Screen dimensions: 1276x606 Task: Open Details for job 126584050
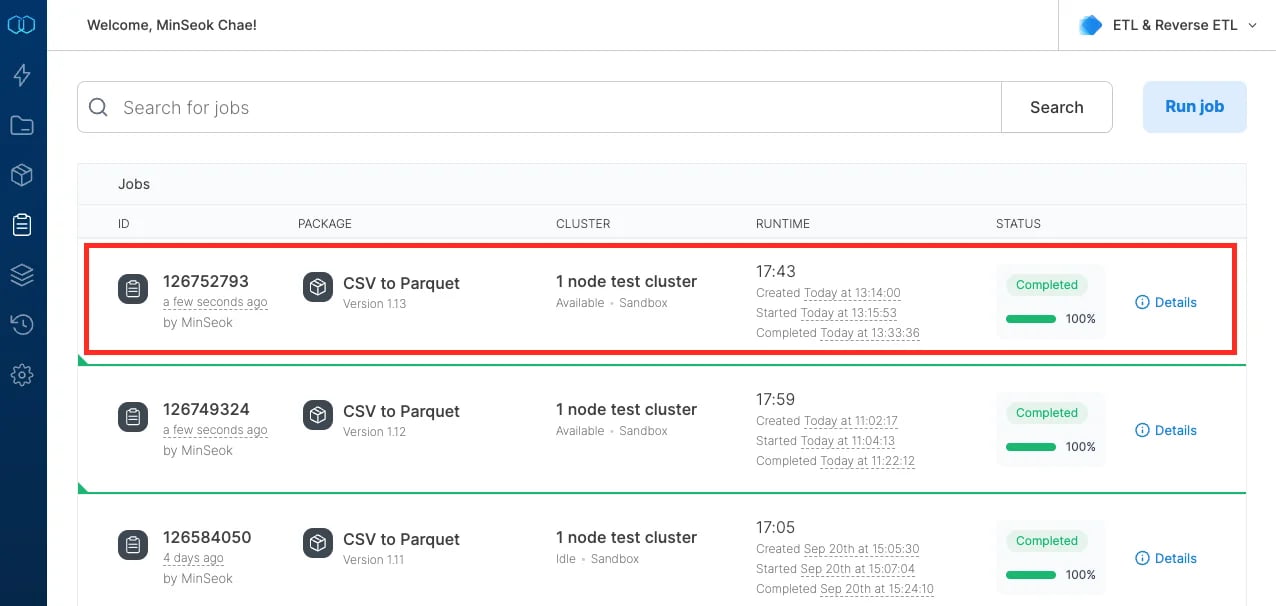(x=1166, y=558)
